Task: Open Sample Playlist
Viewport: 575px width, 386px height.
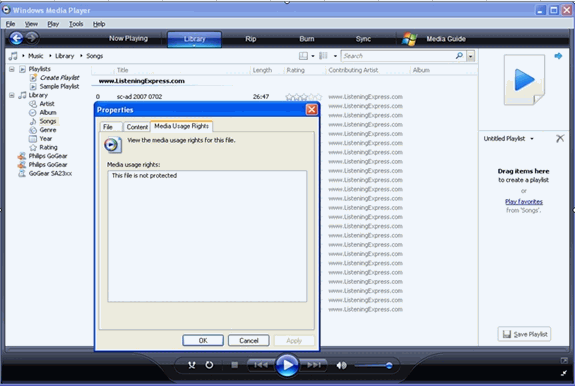Action: [x=59, y=87]
